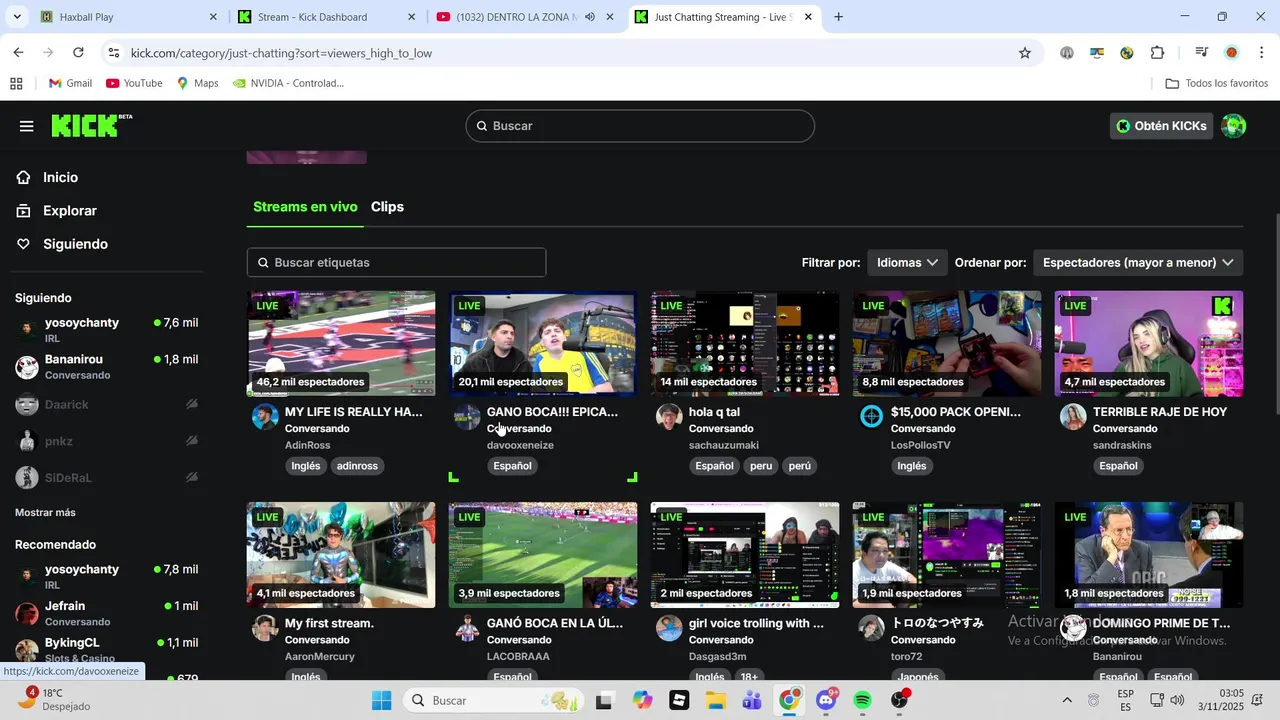1280x720 pixels.
Task: Open the Siguiendo heart item
Action: [x=24, y=244]
